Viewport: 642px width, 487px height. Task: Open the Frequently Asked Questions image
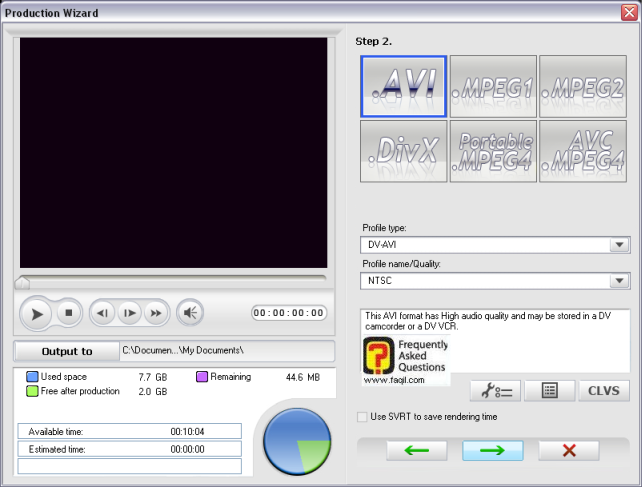coord(406,360)
